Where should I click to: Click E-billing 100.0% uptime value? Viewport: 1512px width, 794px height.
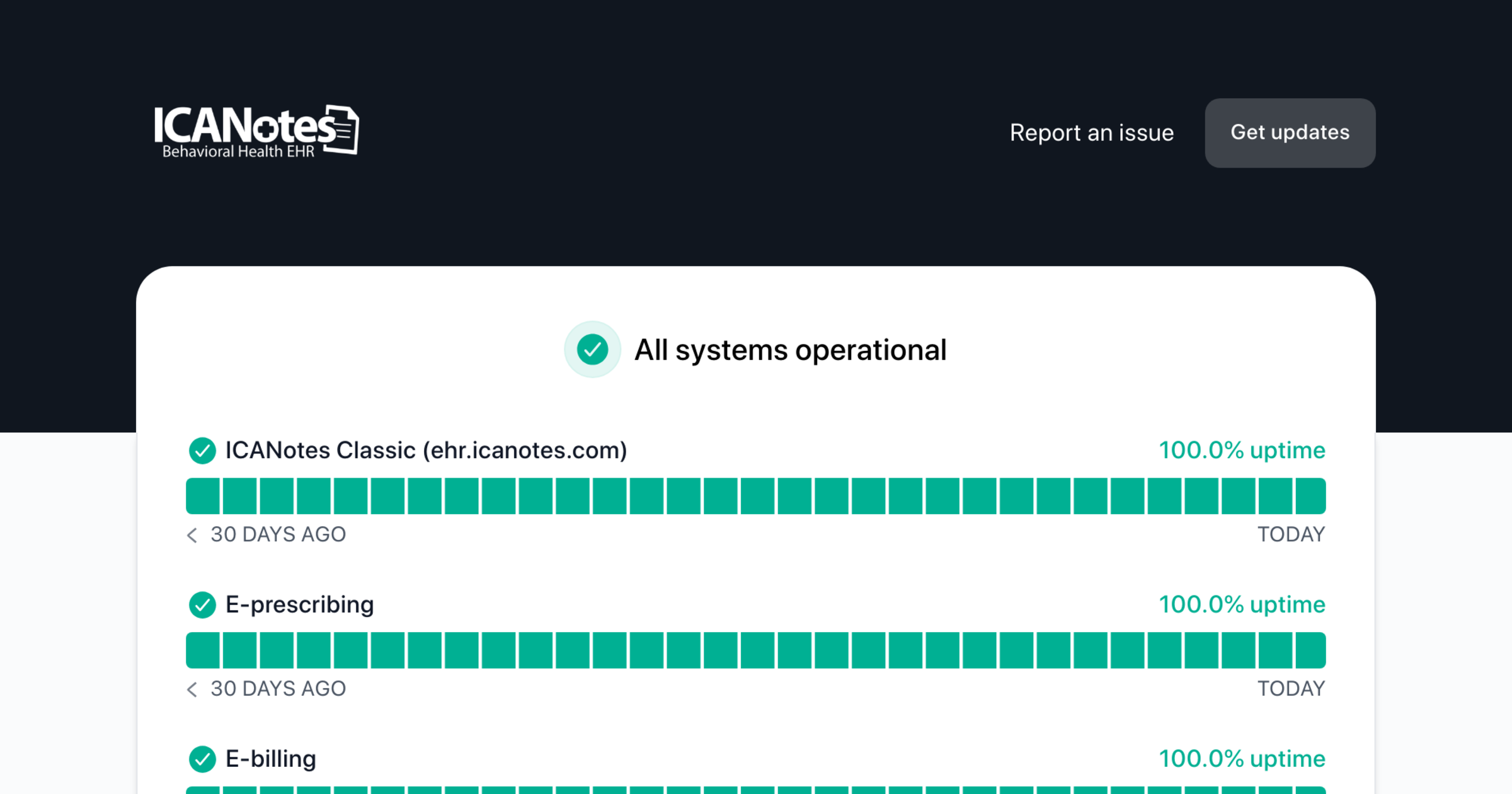(1242, 759)
